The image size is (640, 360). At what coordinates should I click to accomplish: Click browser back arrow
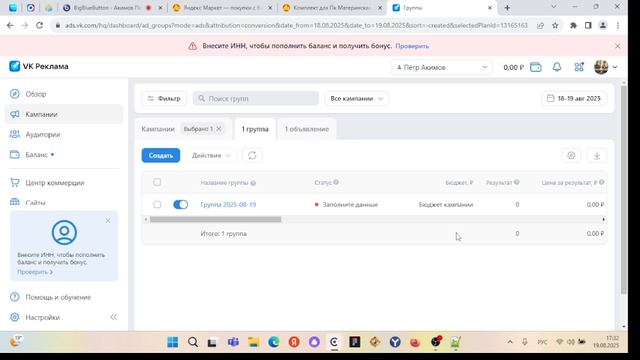pyautogui.click(x=10, y=25)
